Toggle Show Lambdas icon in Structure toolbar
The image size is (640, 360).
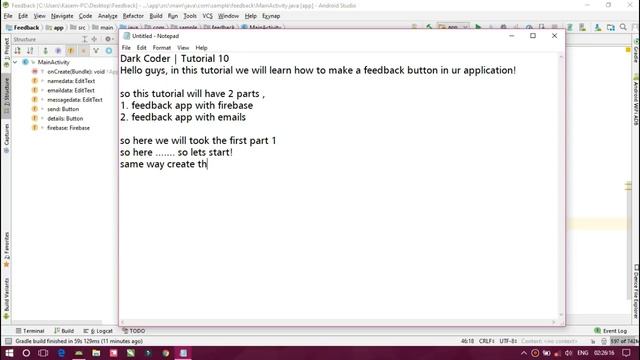pos(96,51)
